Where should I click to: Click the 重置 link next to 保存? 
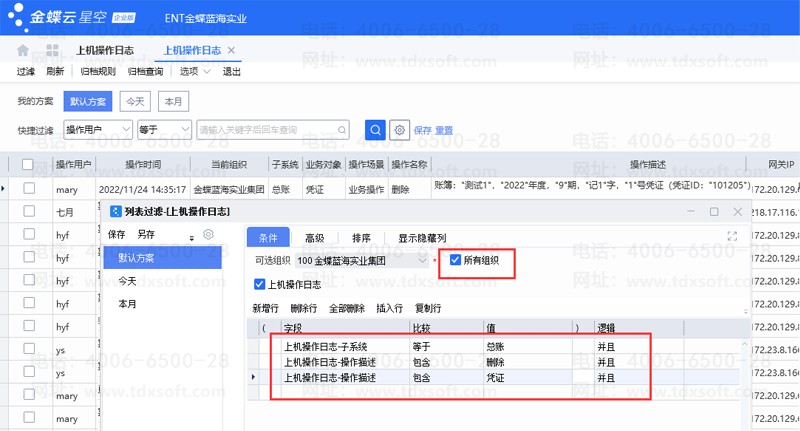click(x=444, y=130)
